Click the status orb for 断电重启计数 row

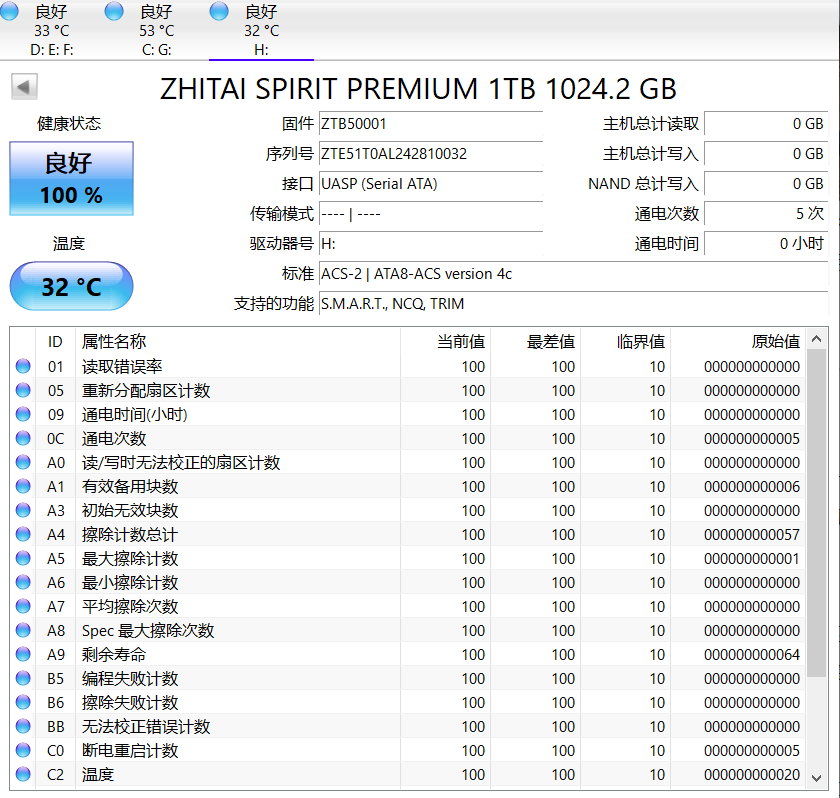click(x=23, y=750)
